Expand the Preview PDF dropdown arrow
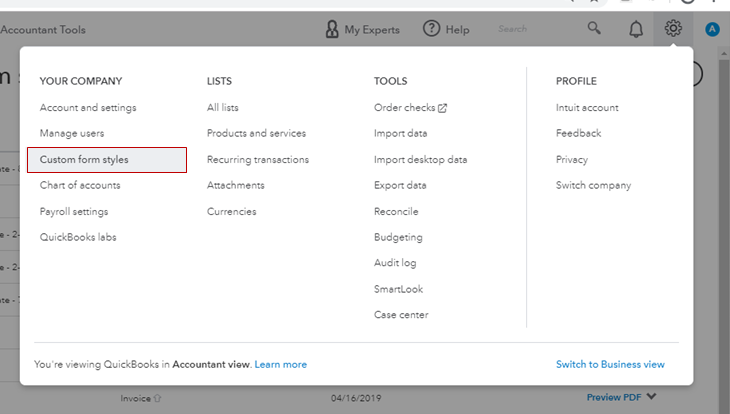 point(651,396)
